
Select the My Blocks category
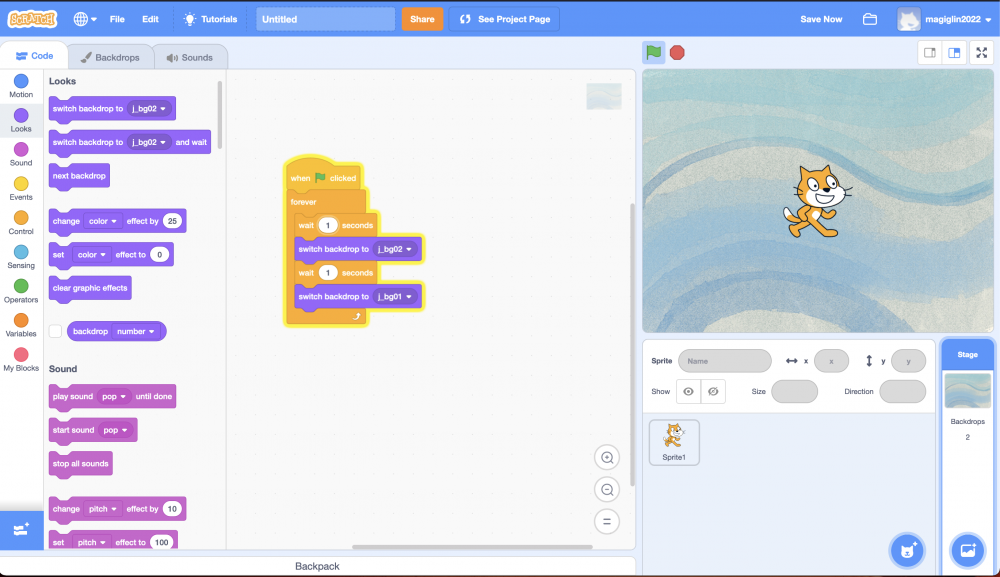click(21, 360)
